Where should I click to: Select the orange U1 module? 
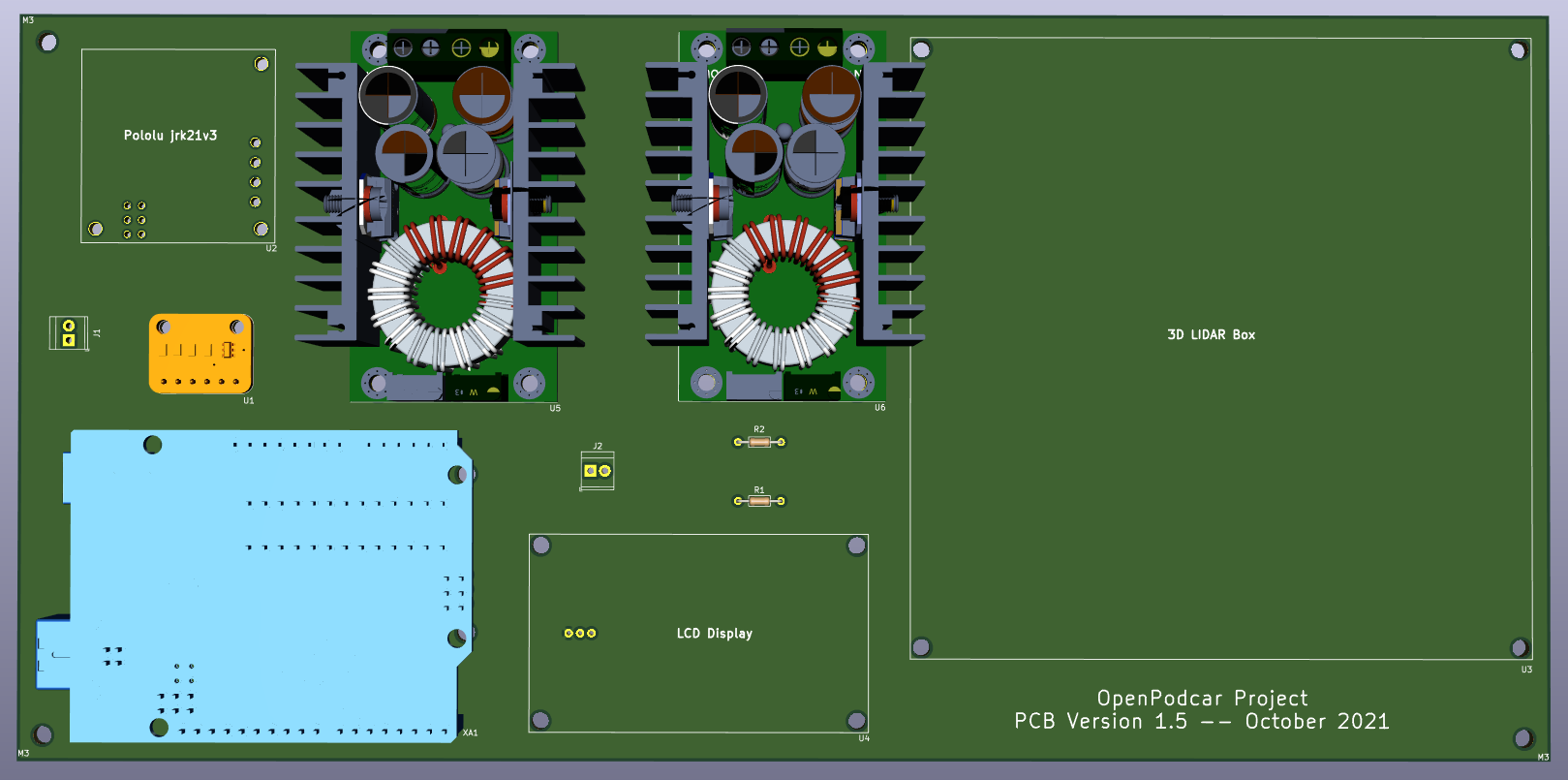coord(200,354)
